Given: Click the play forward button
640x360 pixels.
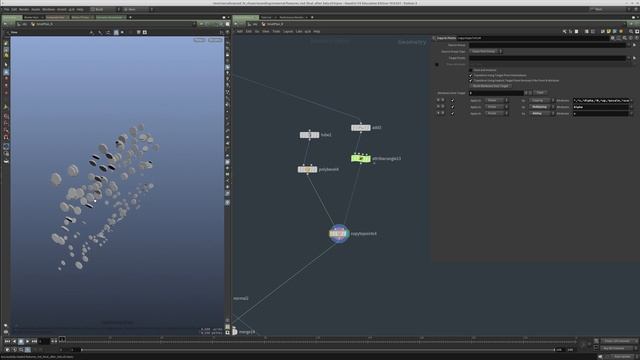Looking at the screenshot, I should point(27,341).
